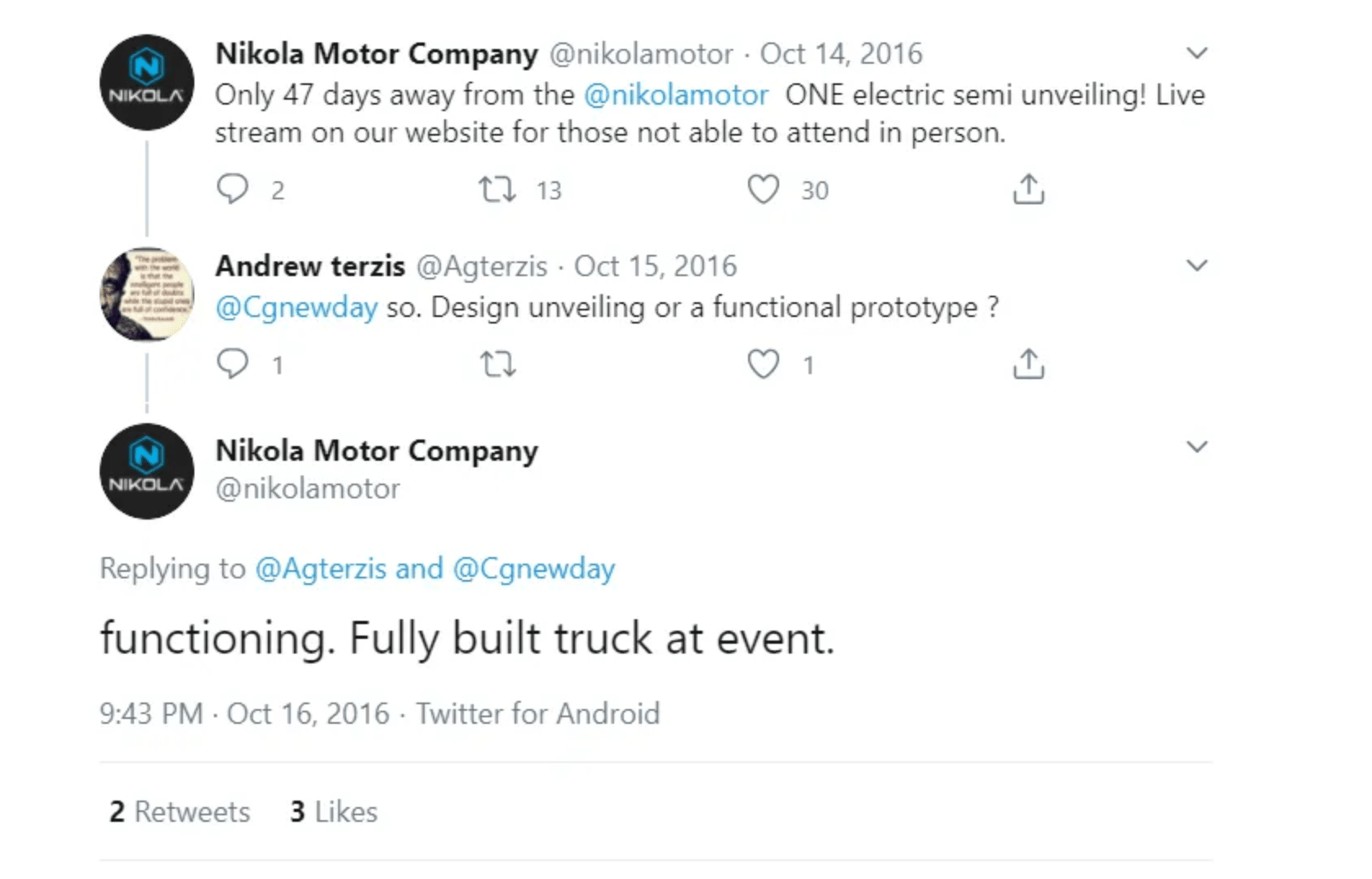Reply to Andrew terzis's tweet
Screen dimensions: 1372x879
click(x=233, y=364)
